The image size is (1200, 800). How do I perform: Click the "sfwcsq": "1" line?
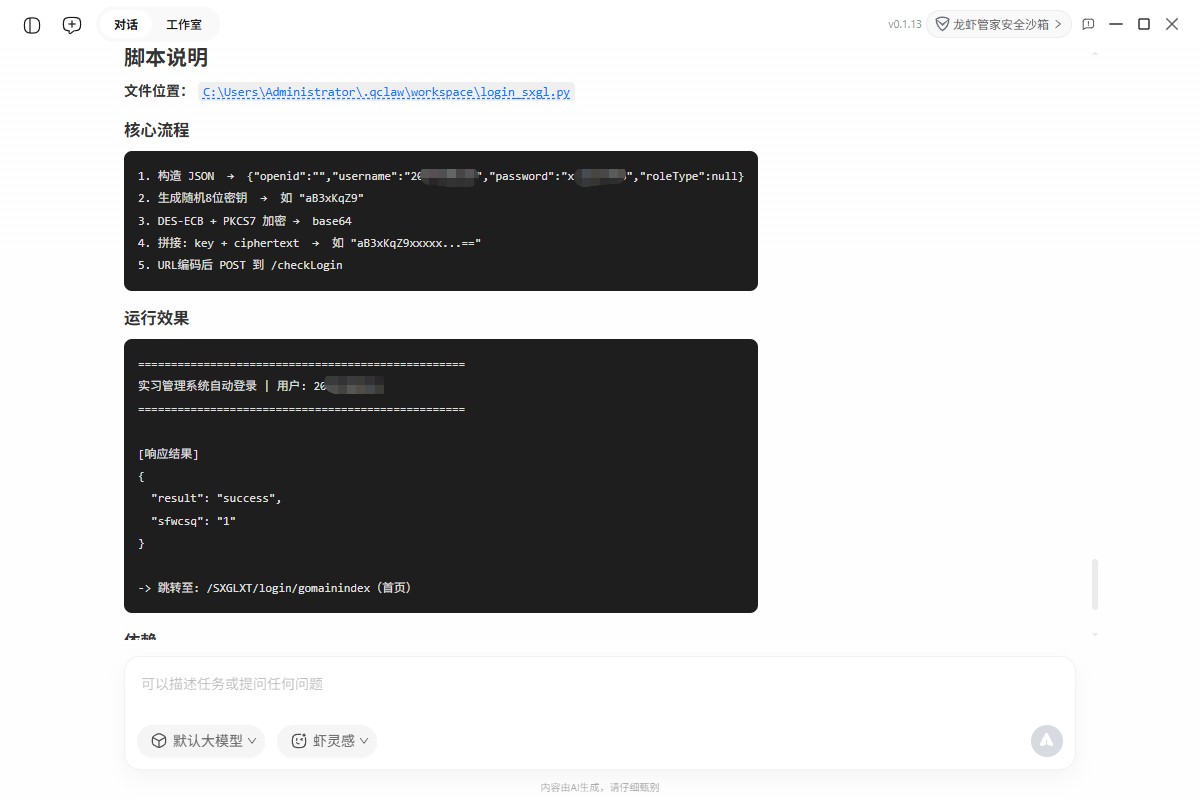(193, 521)
